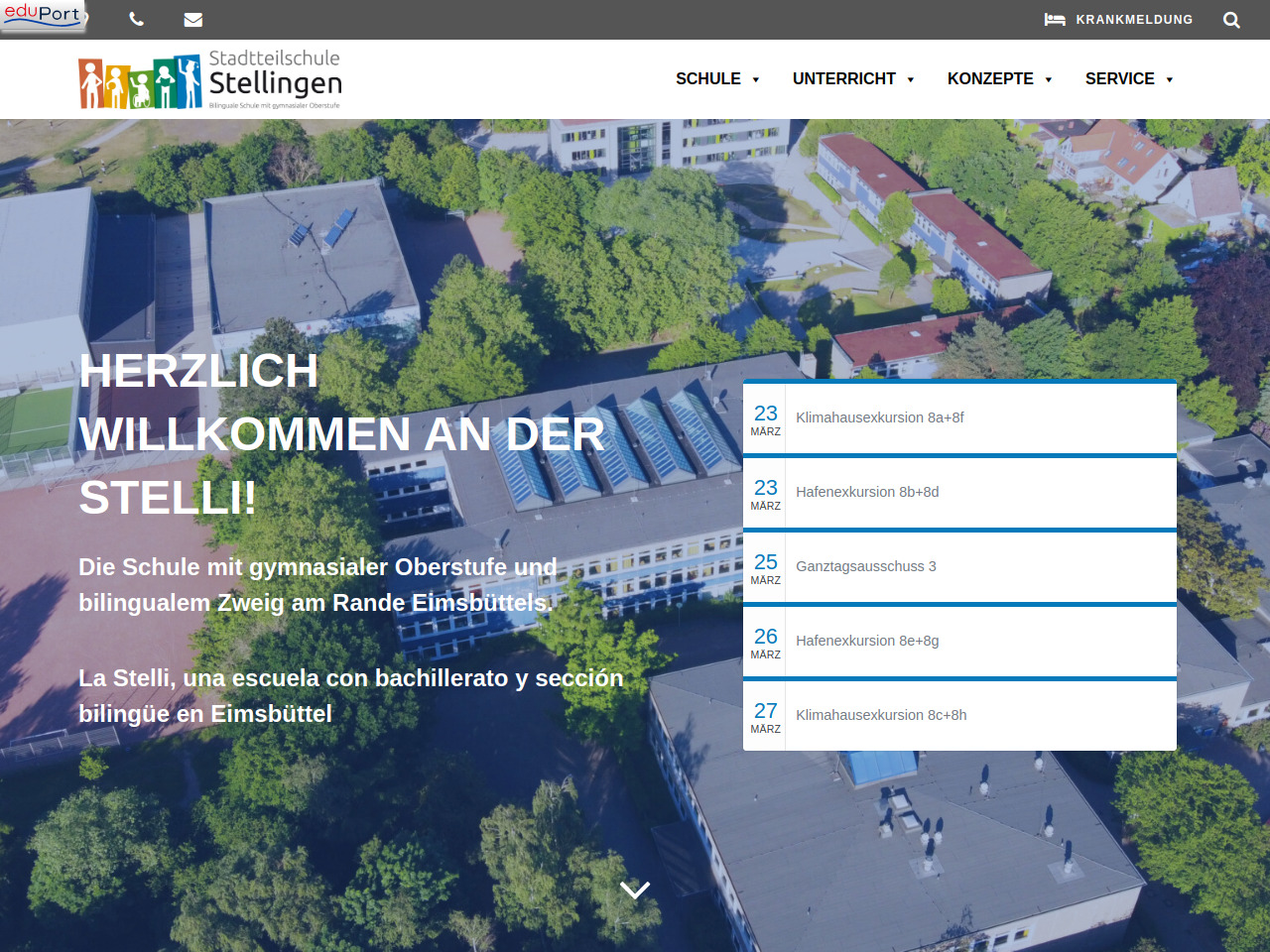Open the email envelope icon
The height and width of the screenshot is (952, 1270).
coord(193,20)
